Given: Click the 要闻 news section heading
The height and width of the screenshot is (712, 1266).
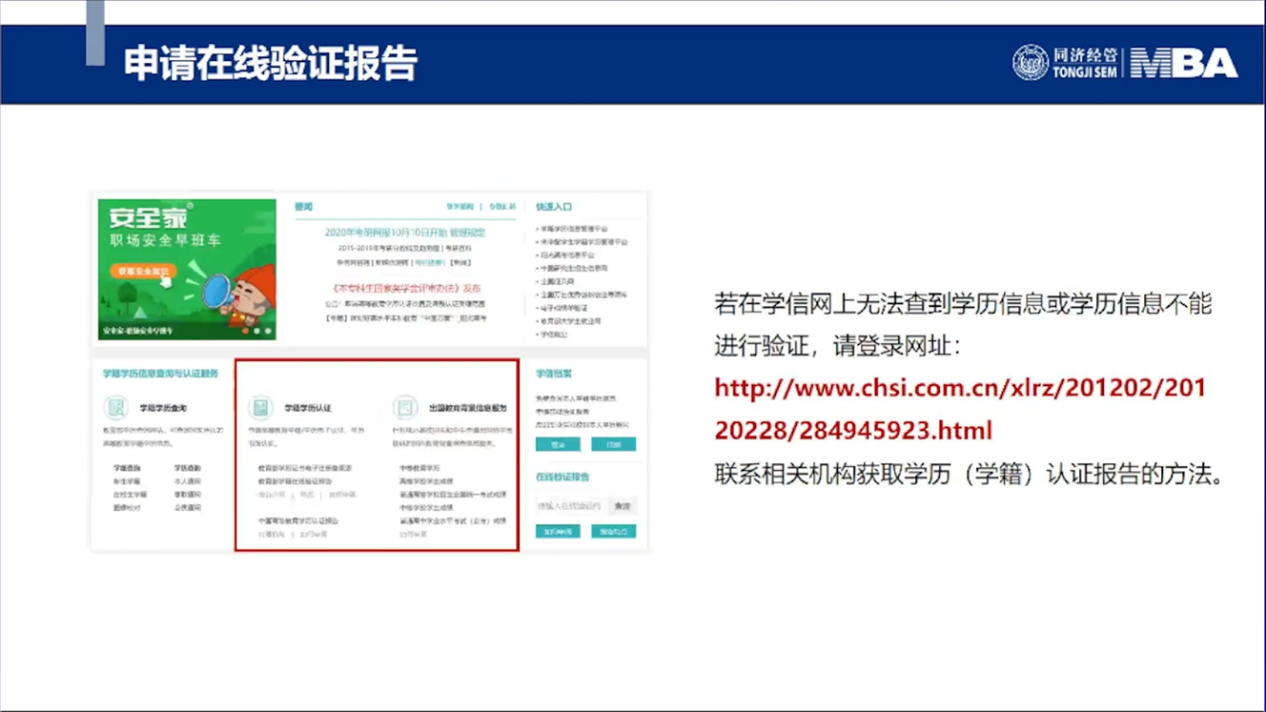Looking at the screenshot, I should (304, 207).
